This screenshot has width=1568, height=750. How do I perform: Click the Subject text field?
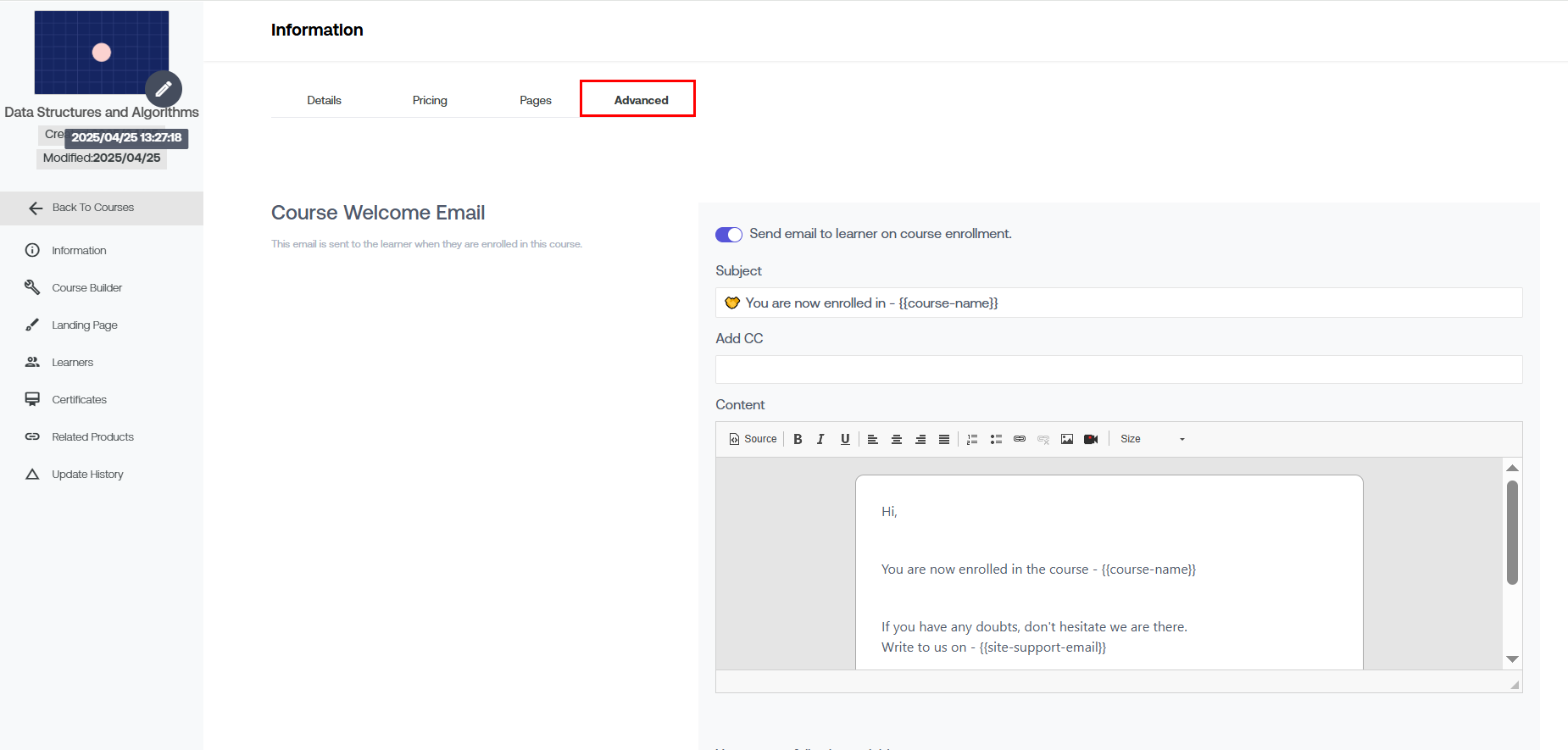point(1118,303)
